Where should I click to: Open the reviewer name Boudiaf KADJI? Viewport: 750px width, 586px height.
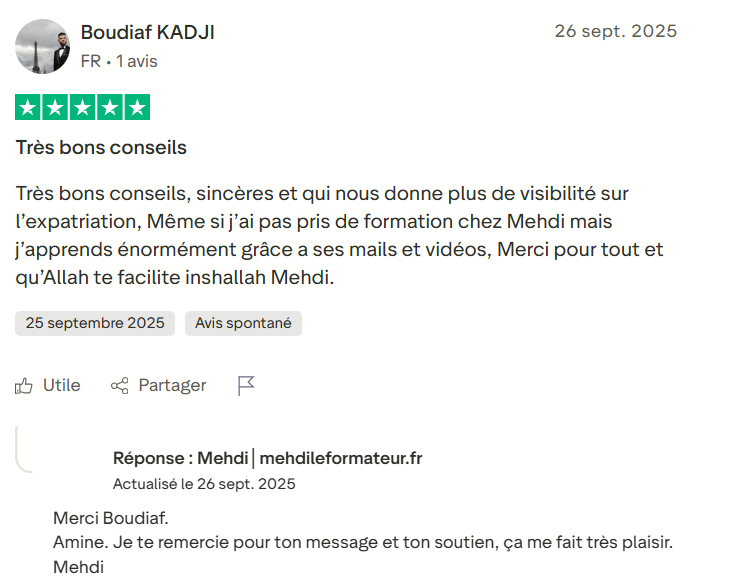click(147, 32)
